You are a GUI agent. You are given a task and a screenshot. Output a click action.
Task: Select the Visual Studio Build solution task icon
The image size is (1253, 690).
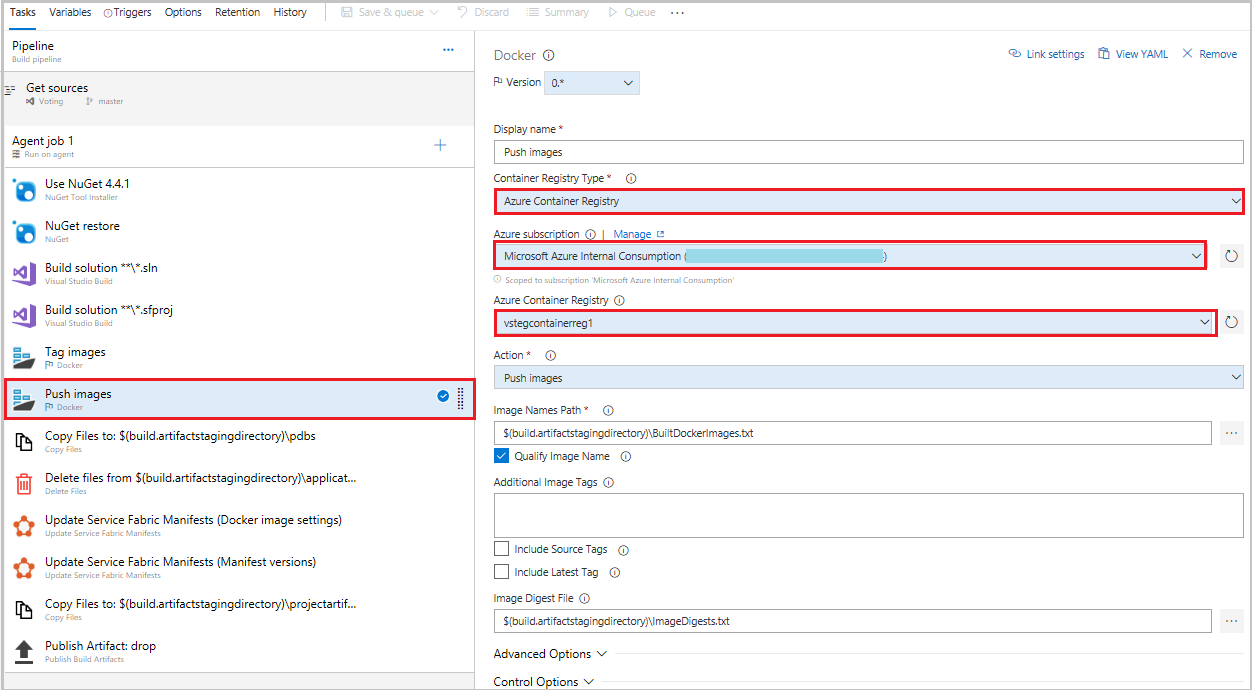[23, 273]
